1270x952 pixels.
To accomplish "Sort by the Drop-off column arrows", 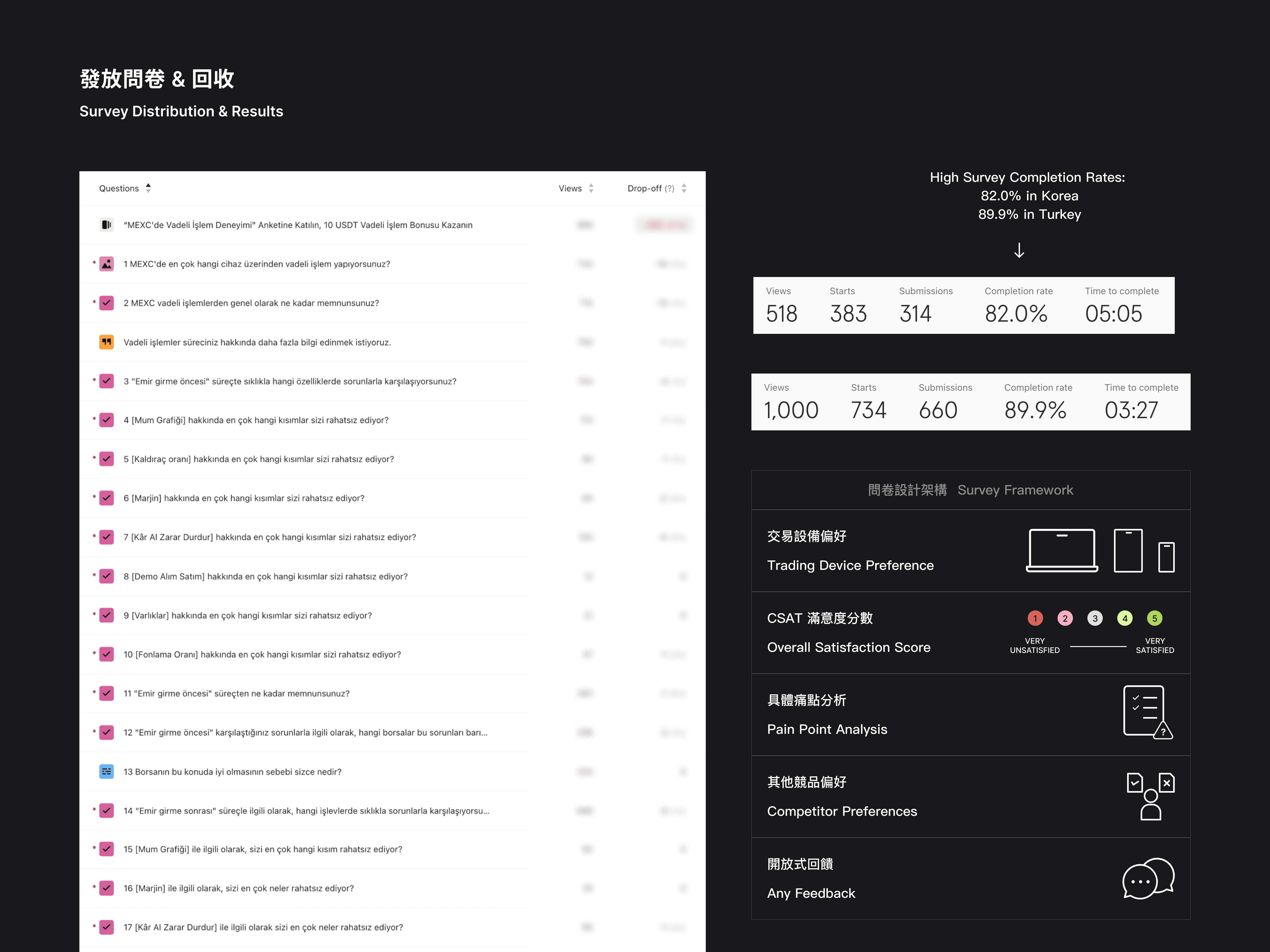I will (x=684, y=188).
